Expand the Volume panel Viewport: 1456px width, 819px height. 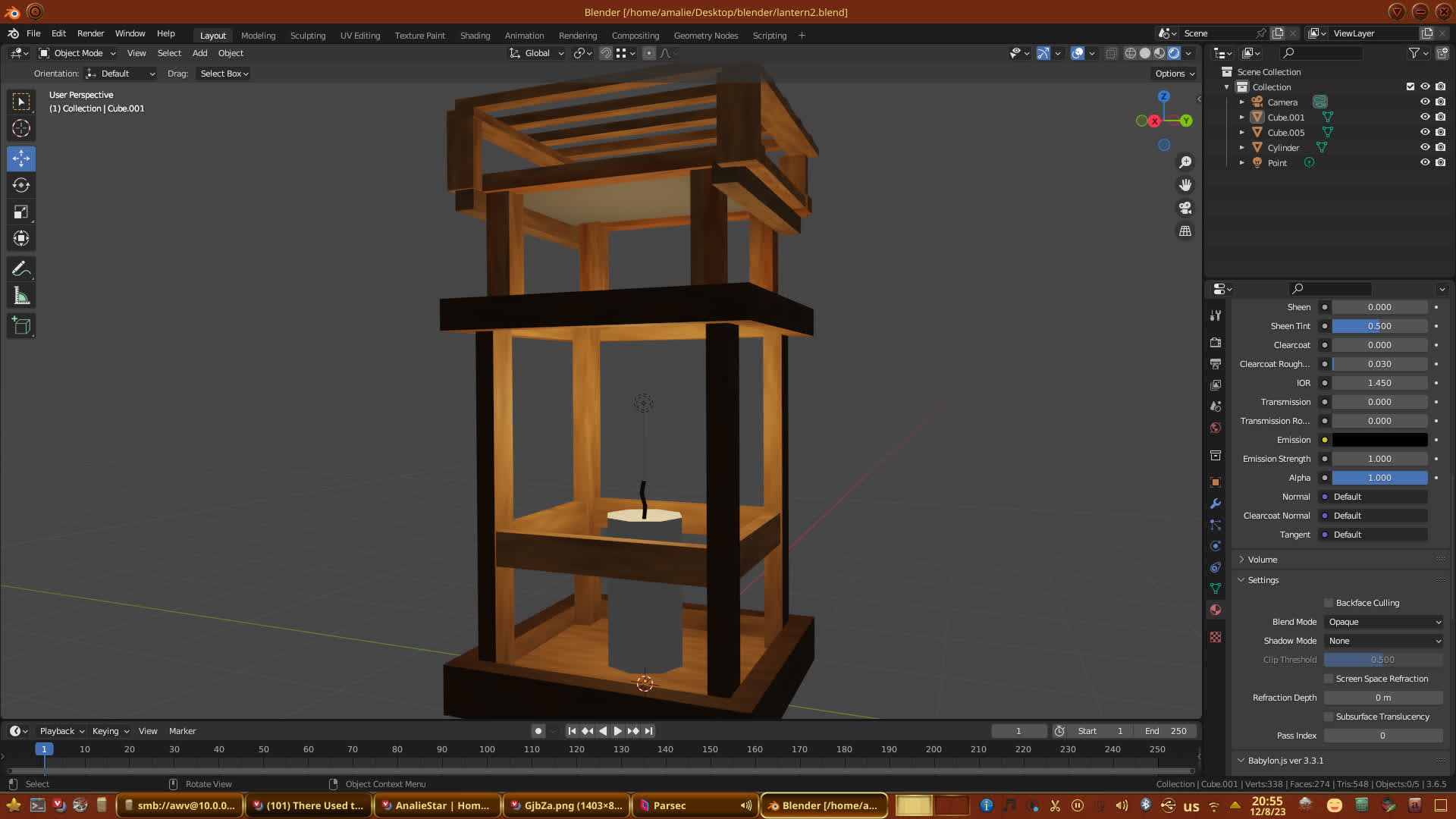(x=1263, y=560)
